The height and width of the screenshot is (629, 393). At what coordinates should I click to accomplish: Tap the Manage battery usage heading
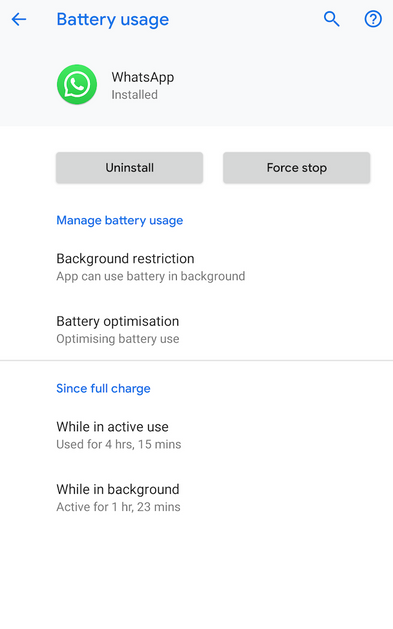(x=120, y=220)
